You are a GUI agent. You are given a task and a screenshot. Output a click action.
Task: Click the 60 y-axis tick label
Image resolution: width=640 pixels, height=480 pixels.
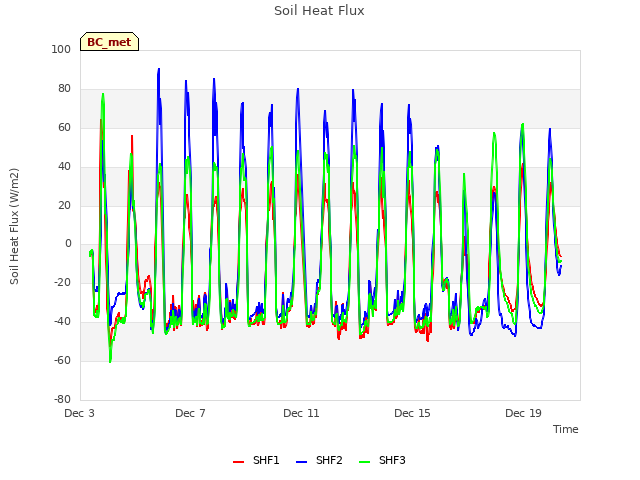[64, 127]
